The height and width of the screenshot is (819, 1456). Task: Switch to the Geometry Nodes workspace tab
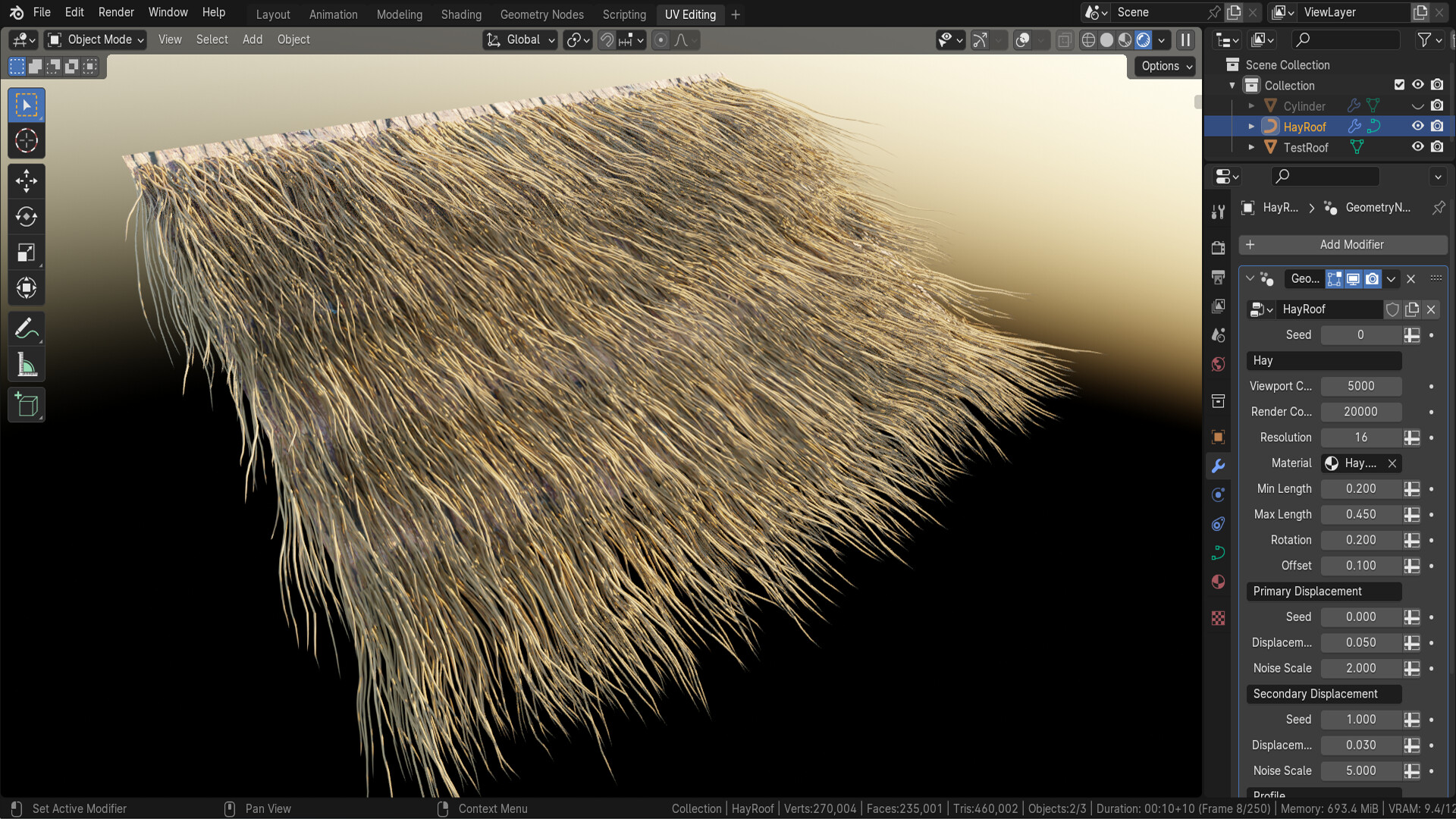tap(541, 14)
